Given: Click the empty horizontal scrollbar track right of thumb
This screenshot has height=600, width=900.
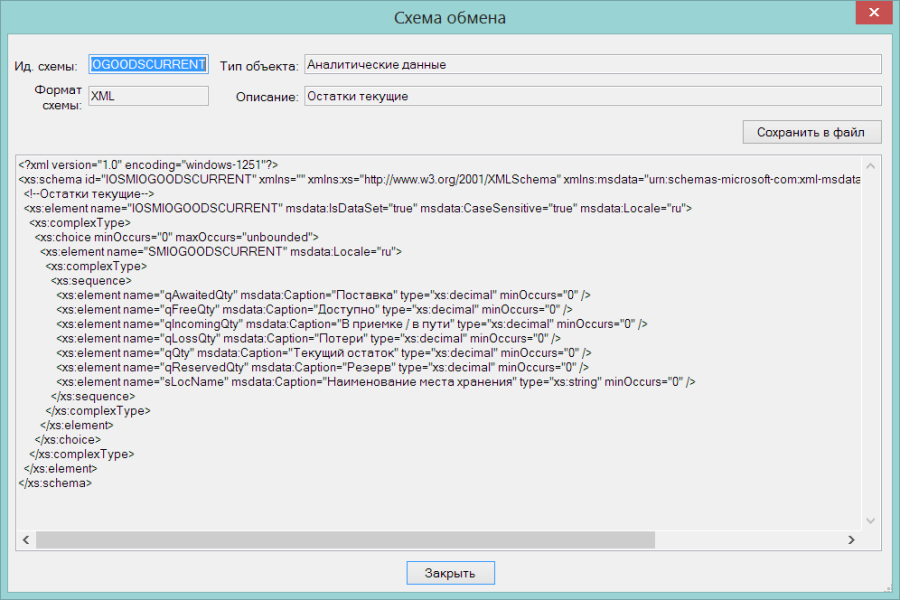Looking at the screenshot, I should click(748, 540).
